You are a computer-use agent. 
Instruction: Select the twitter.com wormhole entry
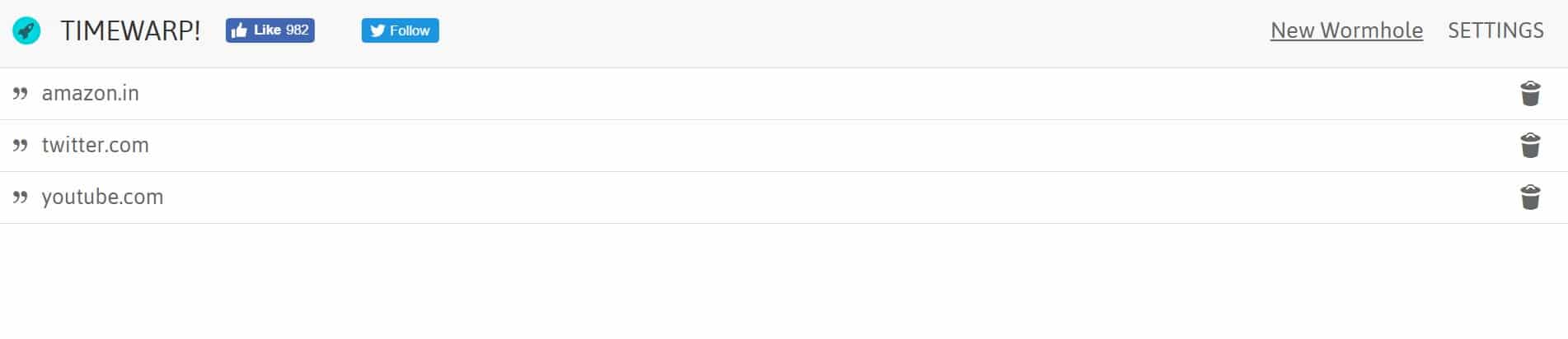coord(96,146)
